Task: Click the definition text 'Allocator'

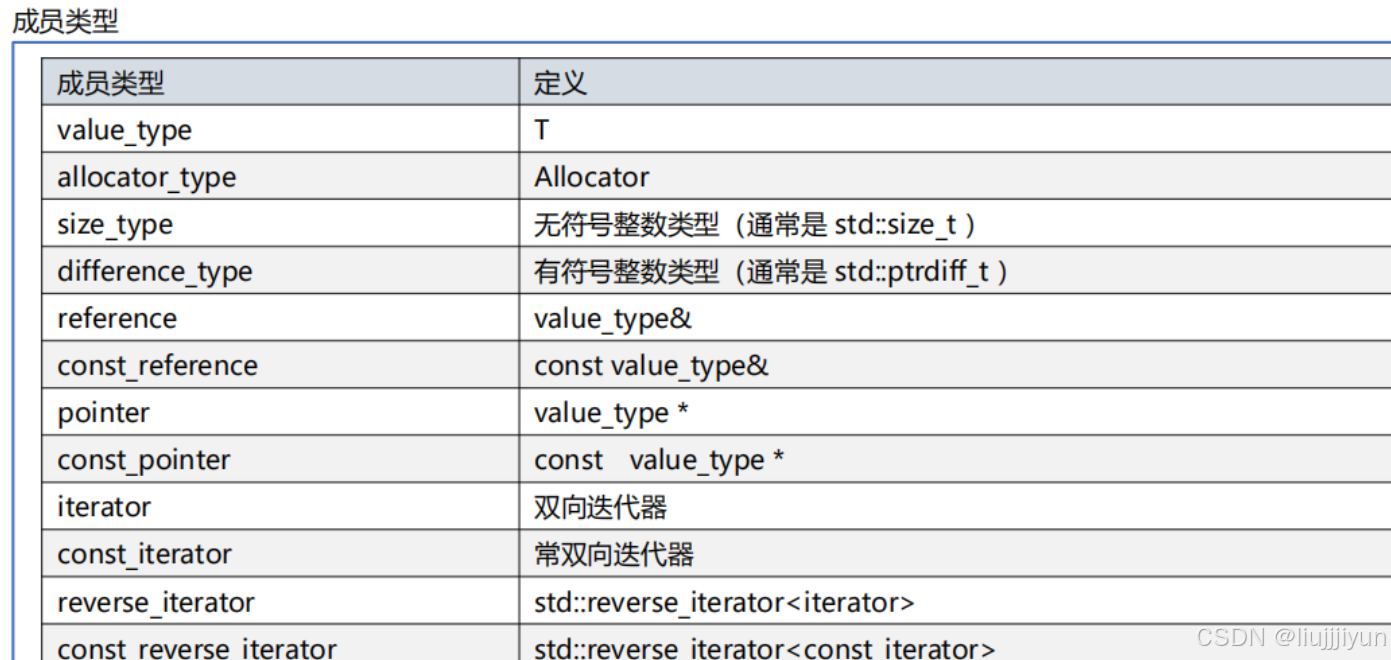Action: pyautogui.click(x=590, y=176)
